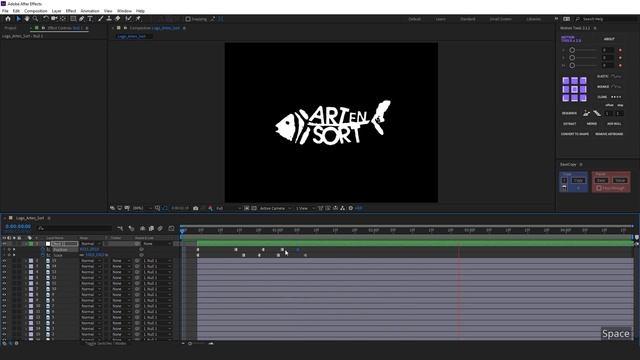
Task: Expand the twirl arrow of layer index 4
Action: point(26,272)
